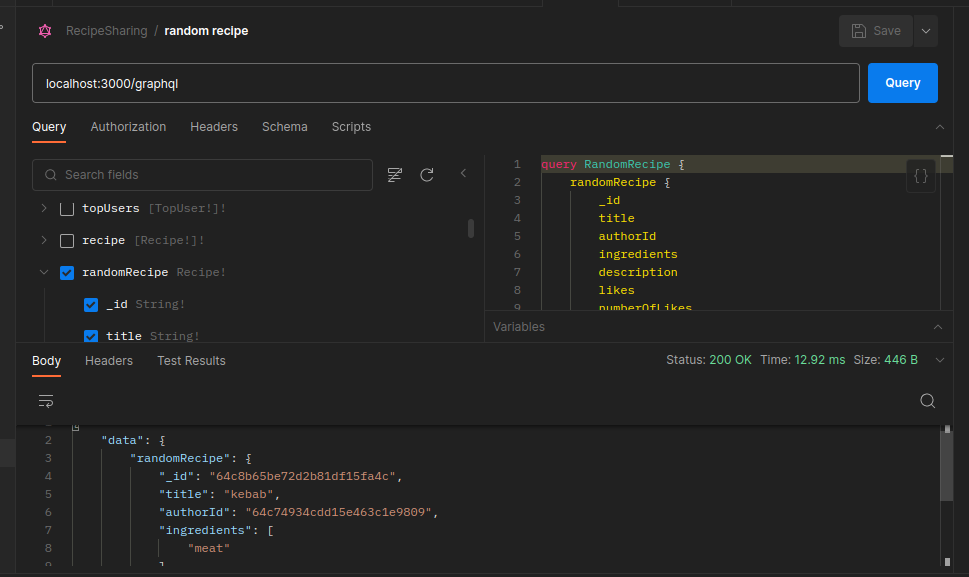Click the authorId line in the query editor

click(x=627, y=236)
